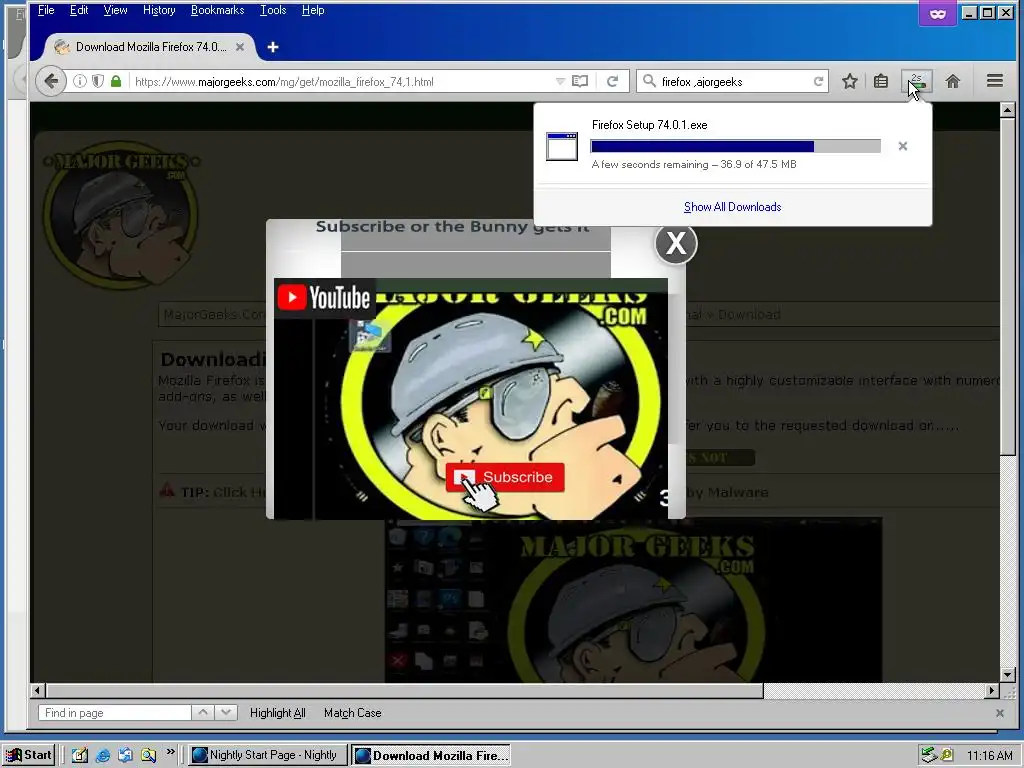
Task: Open the History menu
Action: click(x=159, y=10)
